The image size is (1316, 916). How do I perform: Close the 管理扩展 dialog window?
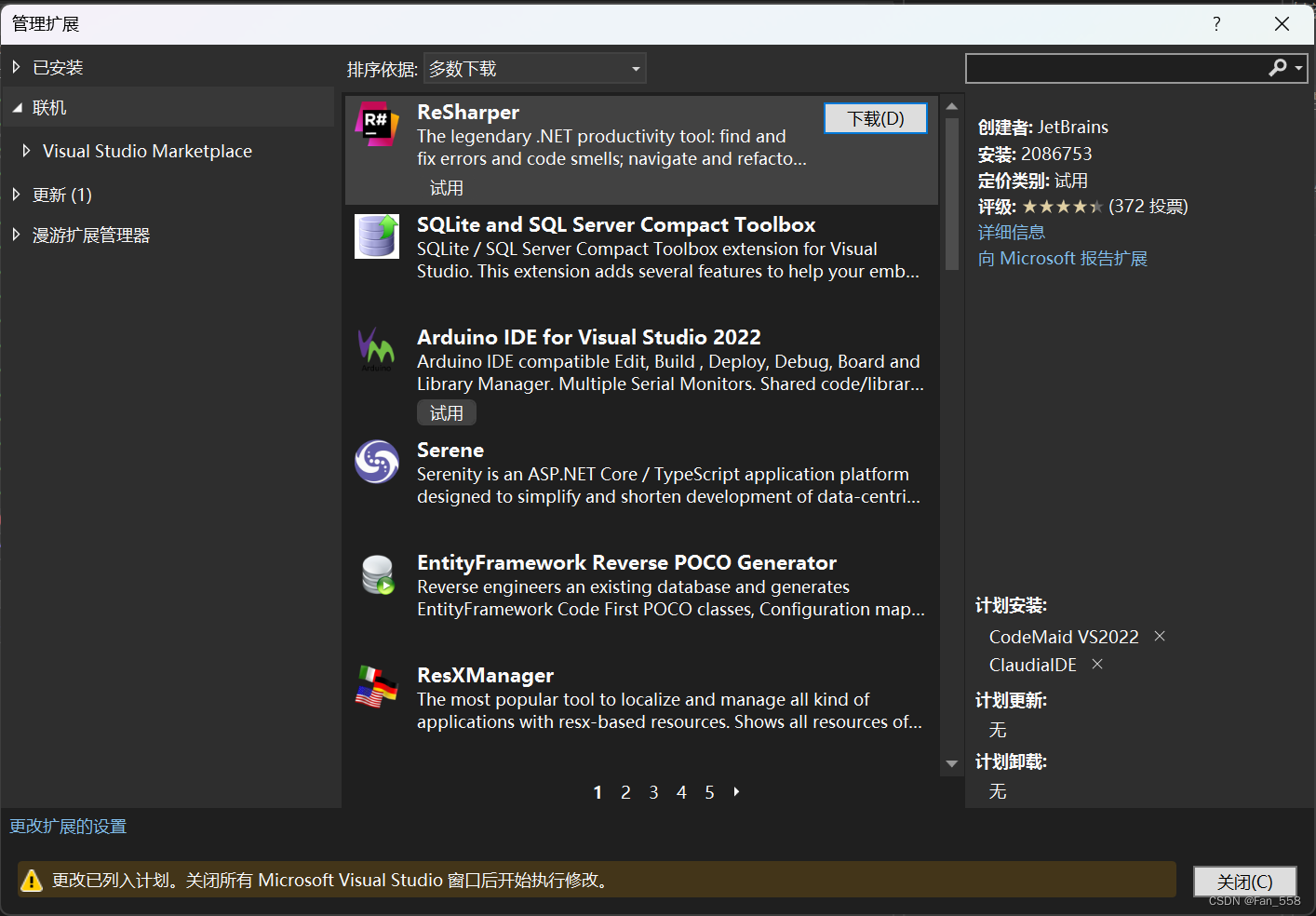point(1282,24)
